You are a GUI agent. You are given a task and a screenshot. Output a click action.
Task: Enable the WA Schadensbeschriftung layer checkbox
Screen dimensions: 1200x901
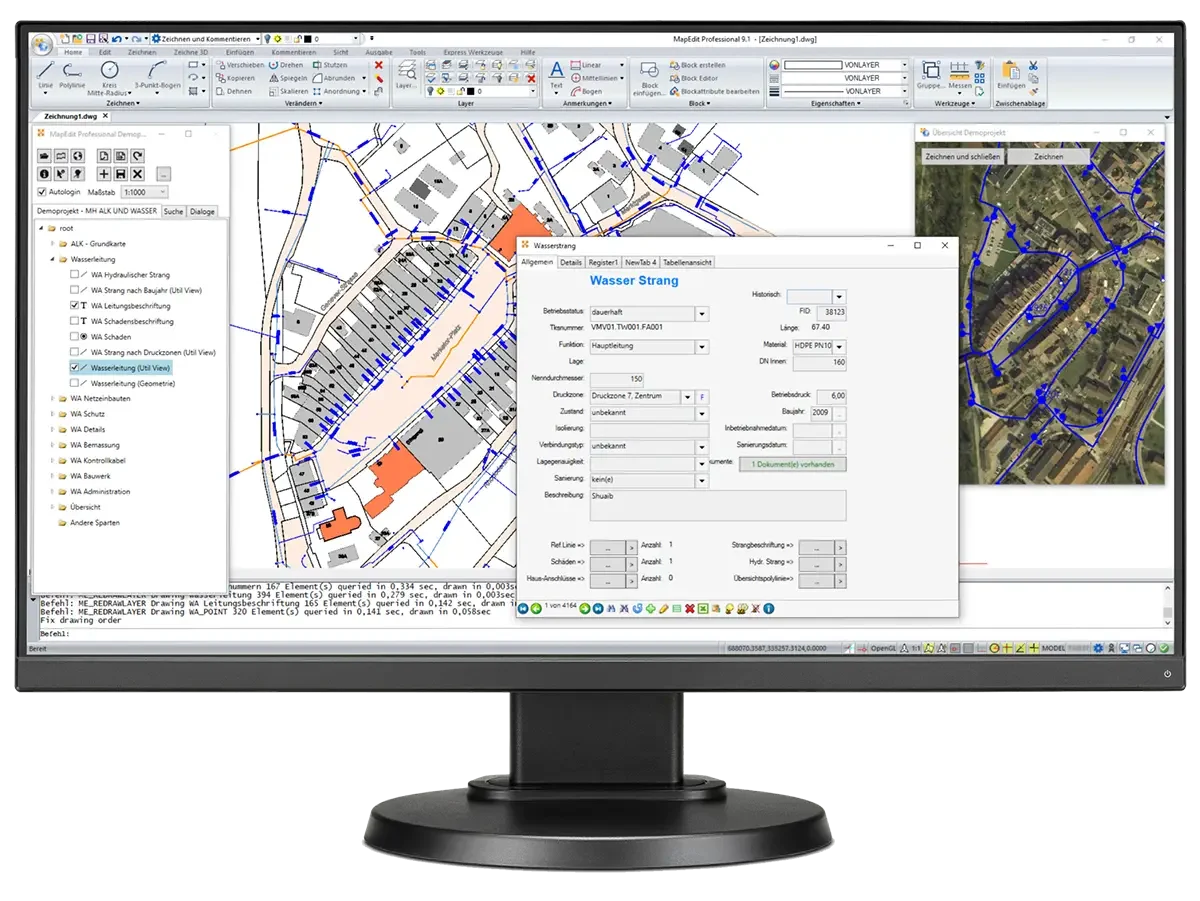pos(75,321)
